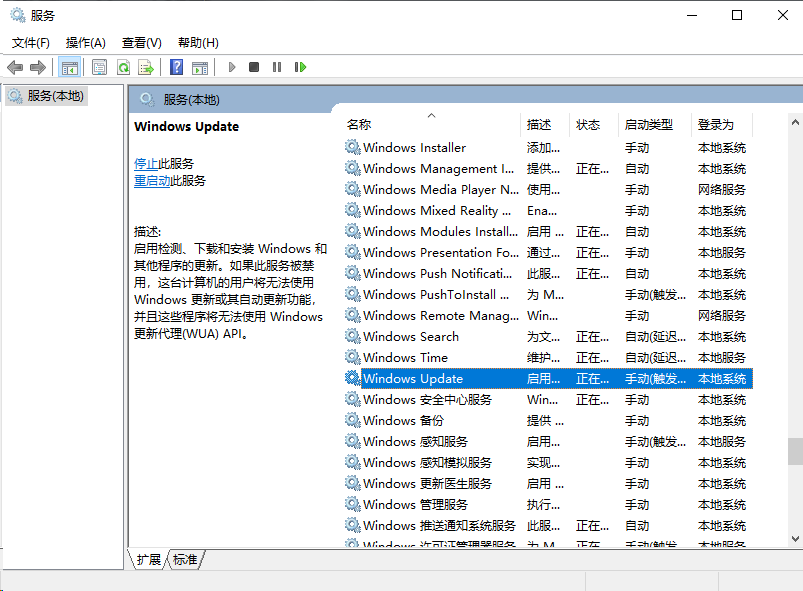The image size is (803, 591).
Task: Select the Windows Management I... service row
Action: pyautogui.click(x=548, y=168)
